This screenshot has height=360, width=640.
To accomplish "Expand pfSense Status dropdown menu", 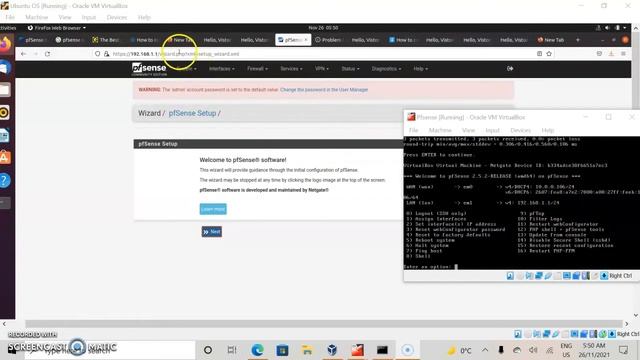I will coord(350,69).
